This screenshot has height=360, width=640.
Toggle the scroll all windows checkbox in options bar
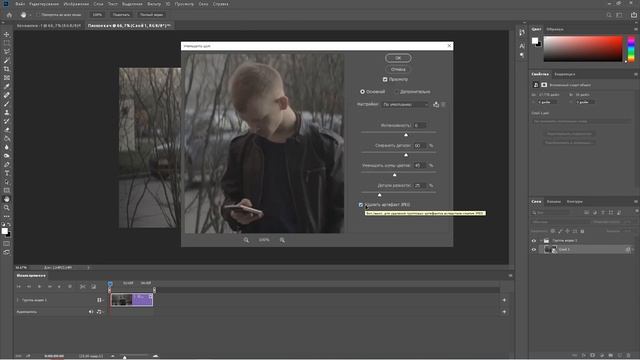(x=39, y=15)
